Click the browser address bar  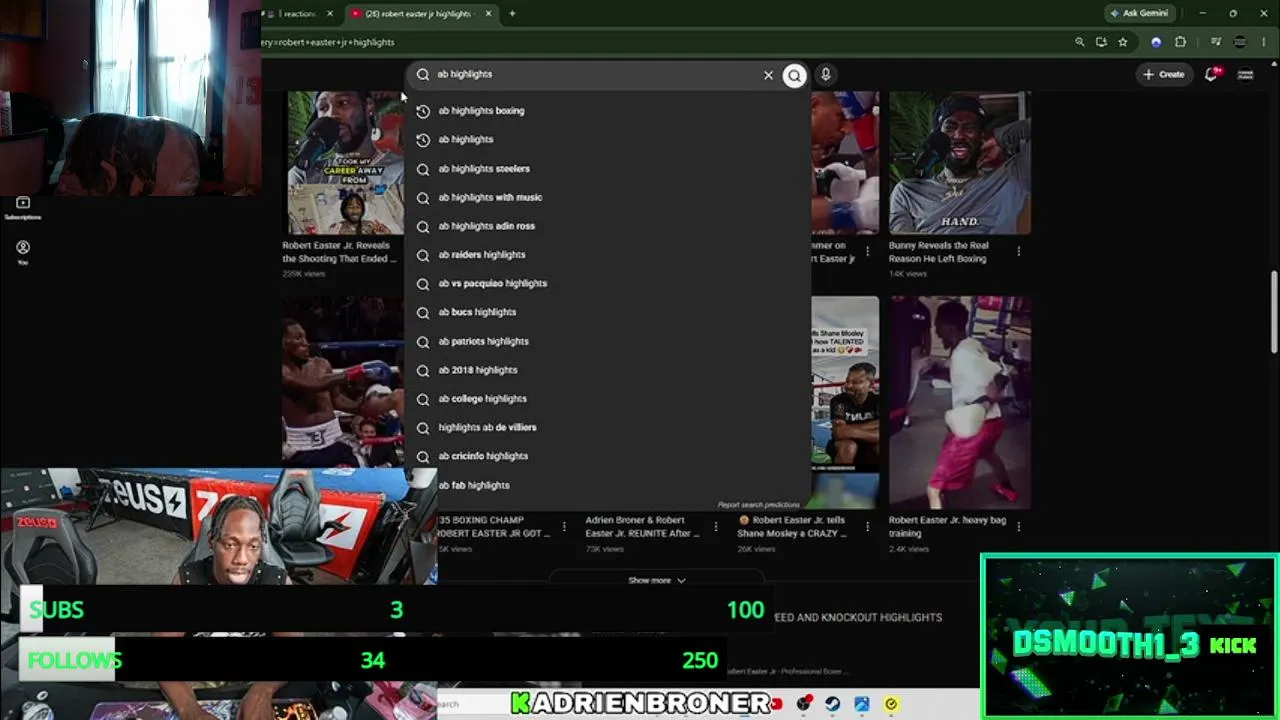[x=660, y=42]
